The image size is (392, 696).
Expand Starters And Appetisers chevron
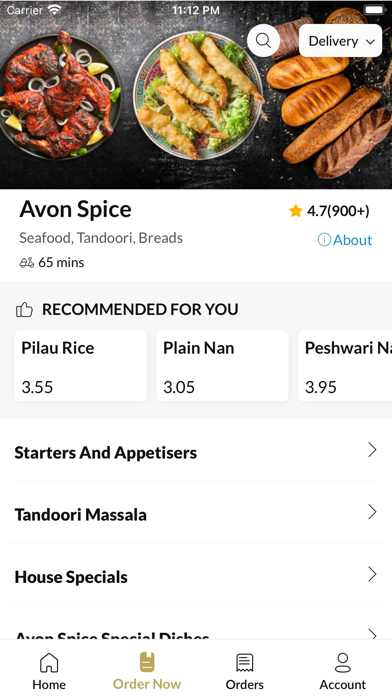(x=372, y=450)
